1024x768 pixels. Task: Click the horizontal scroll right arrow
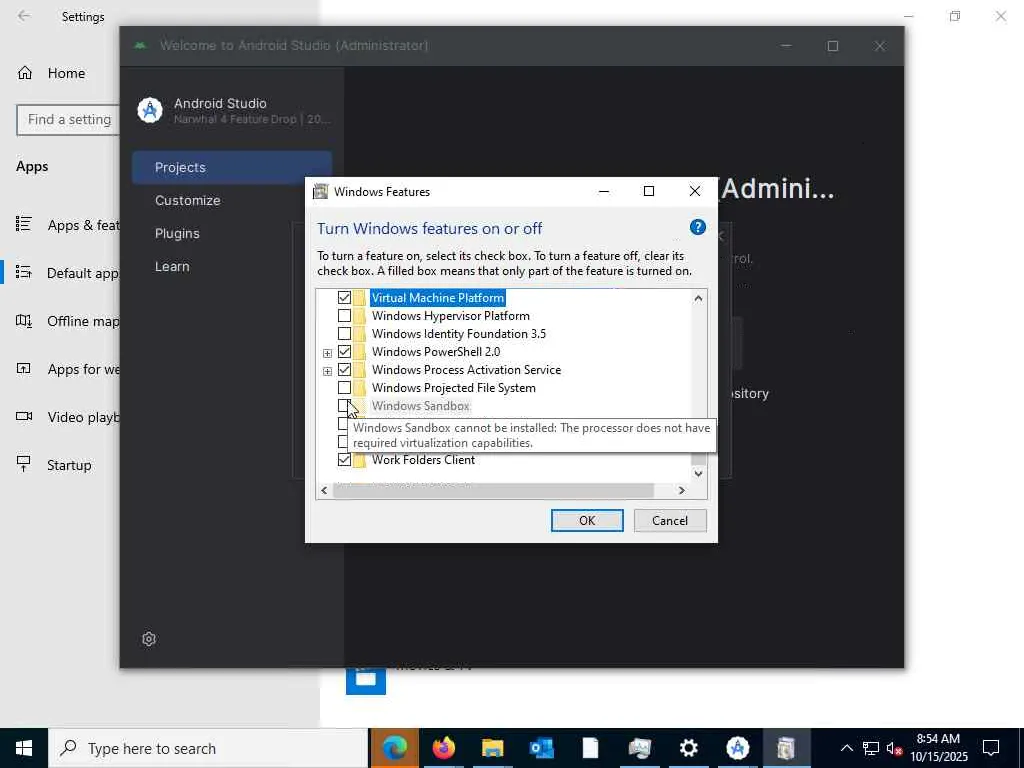pyautogui.click(x=681, y=490)
